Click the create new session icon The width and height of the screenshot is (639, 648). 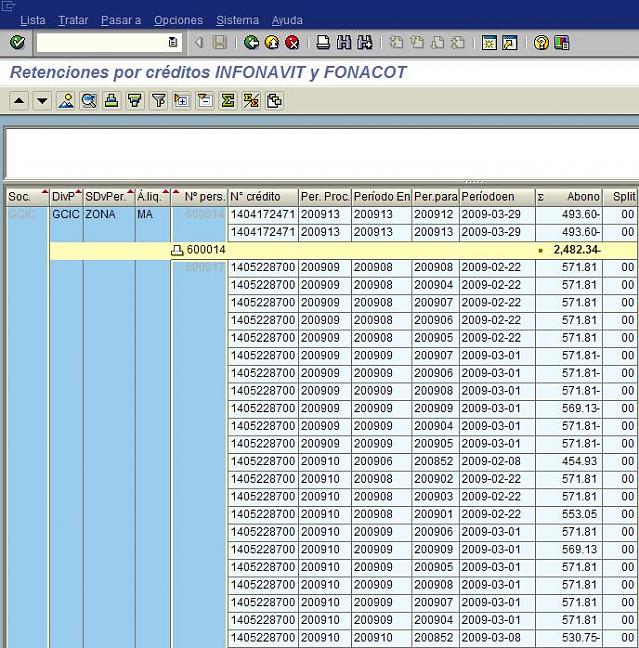[x=488, y=43]
